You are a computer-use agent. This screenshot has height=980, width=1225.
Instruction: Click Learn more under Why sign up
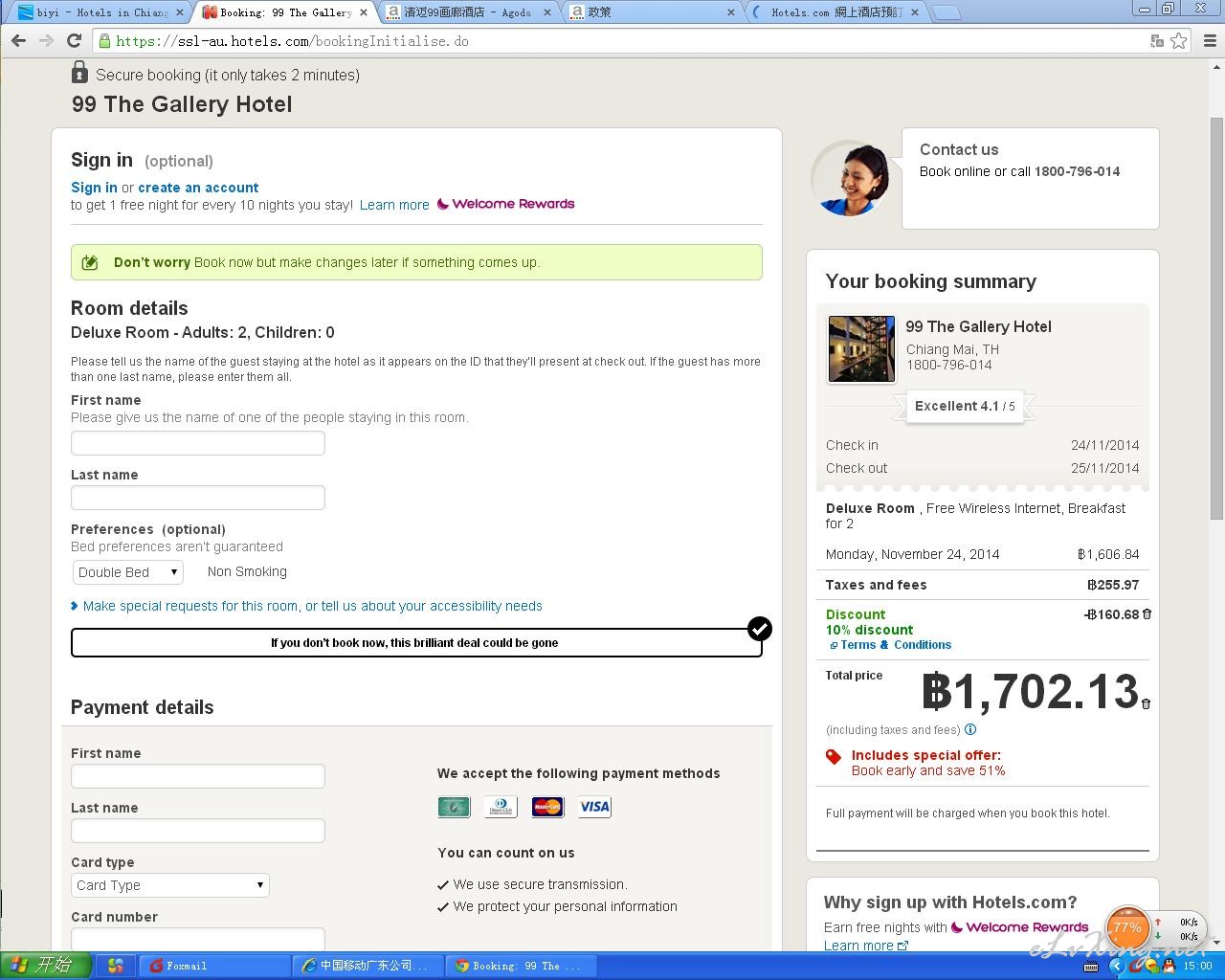(858, 946)
